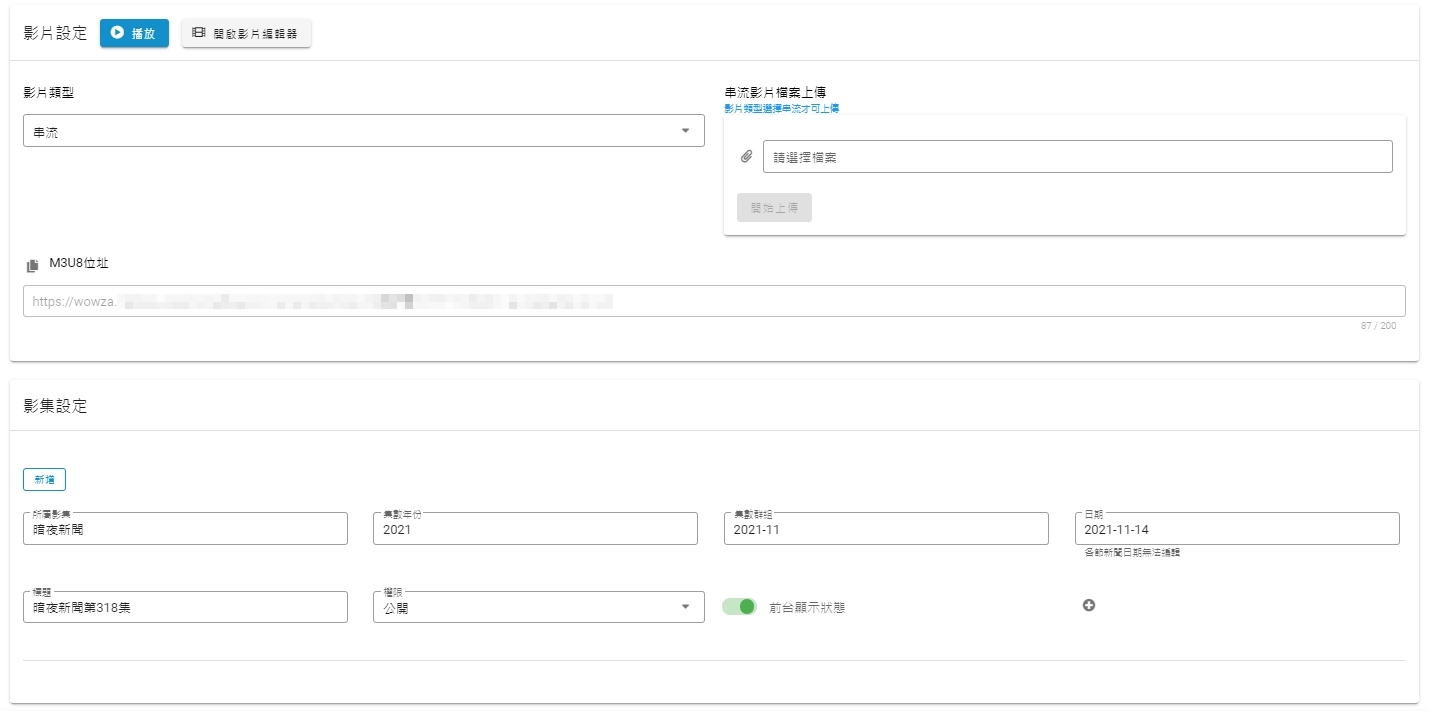Select the 請選擇檔案 file input field
Screen dimensions: 1429x711
click(x=1078, y=157)
